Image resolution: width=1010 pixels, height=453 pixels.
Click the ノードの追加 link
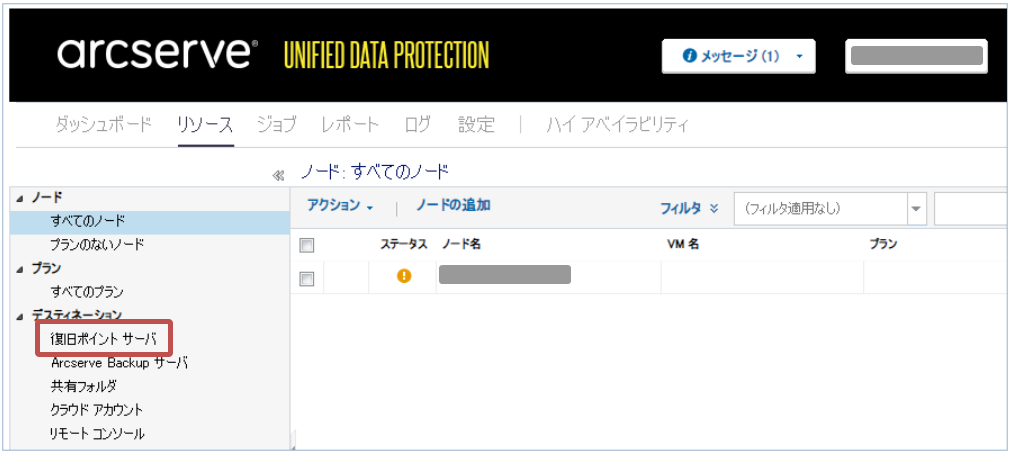coord(453,206)
